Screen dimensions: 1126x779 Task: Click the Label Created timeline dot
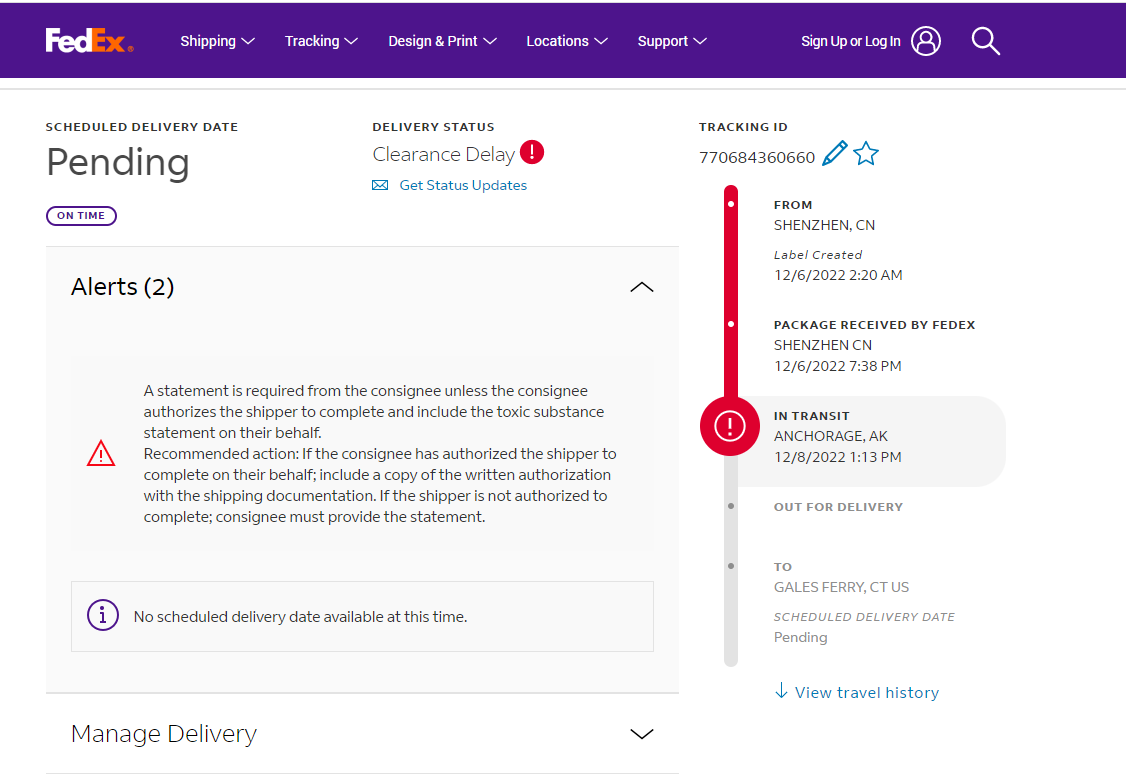tap(731, 204)
